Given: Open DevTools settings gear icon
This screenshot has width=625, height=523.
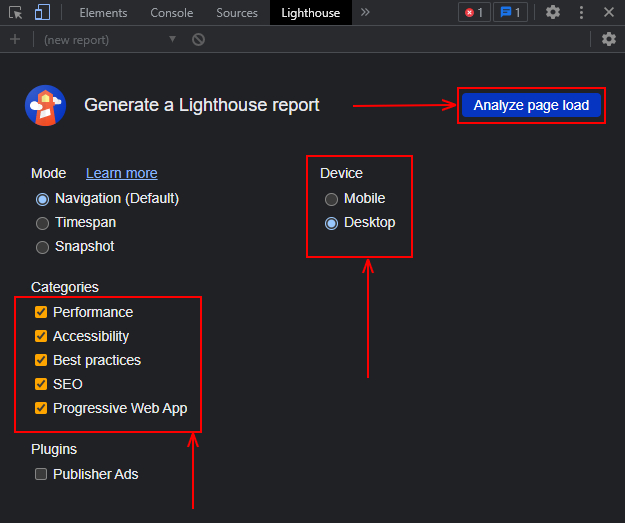Looking at the screenshot, I should pyautogui.click(x=552, y=12).
